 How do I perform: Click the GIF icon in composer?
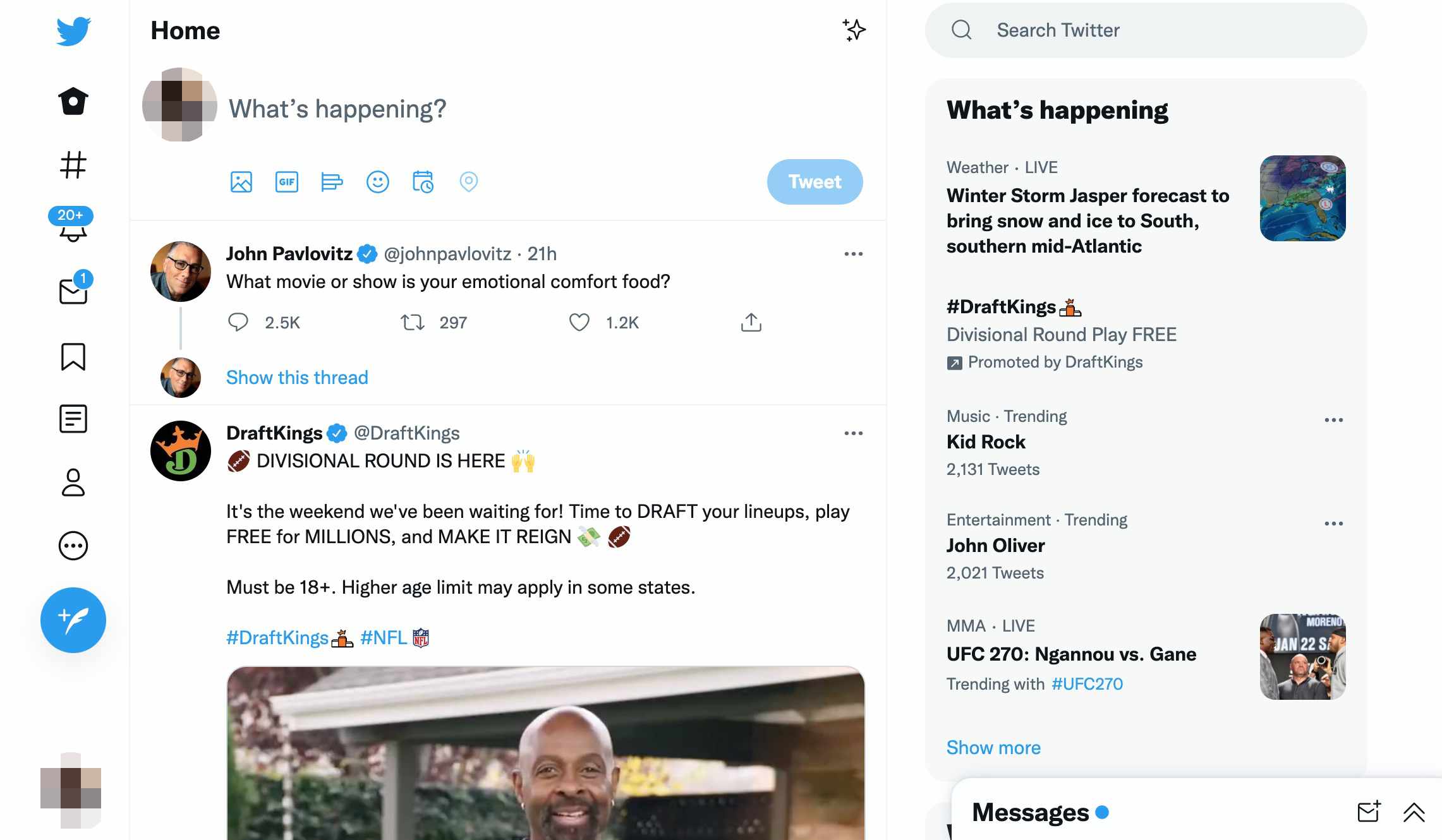[286, 181]
